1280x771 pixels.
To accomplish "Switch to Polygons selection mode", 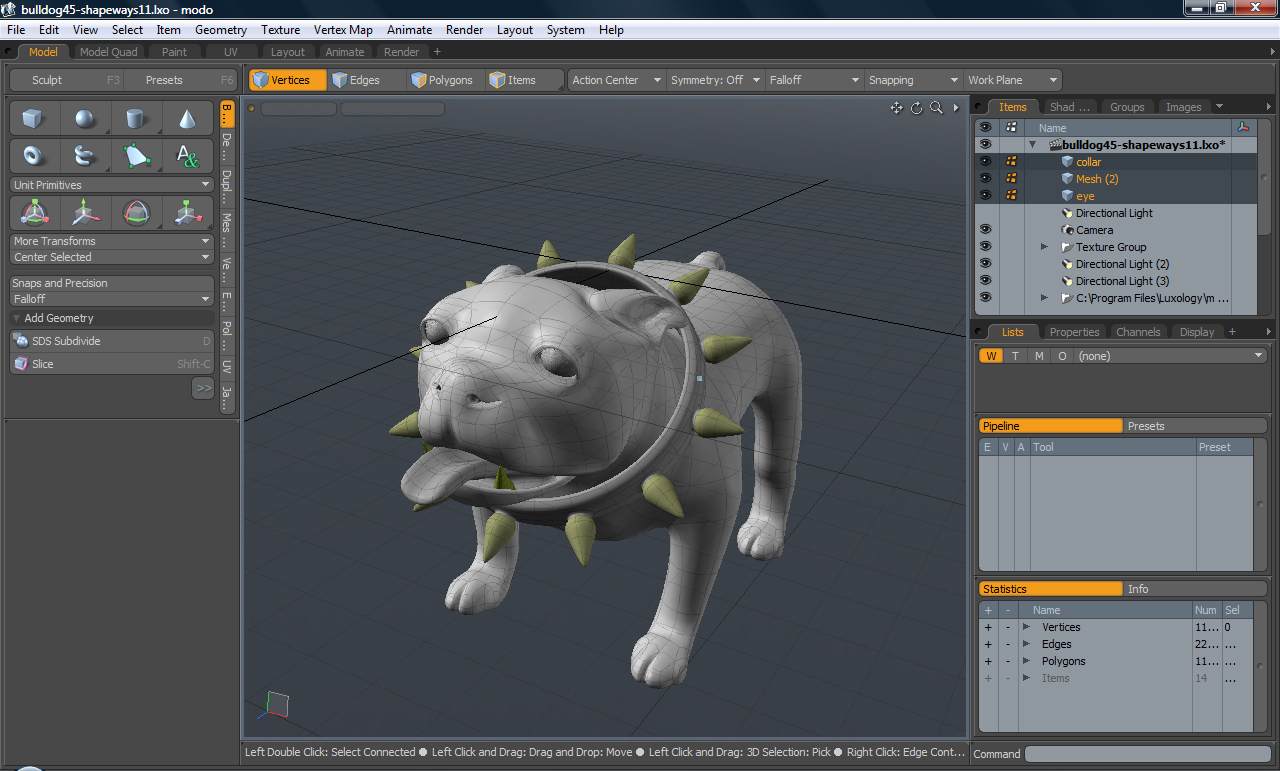I will 445,80.
